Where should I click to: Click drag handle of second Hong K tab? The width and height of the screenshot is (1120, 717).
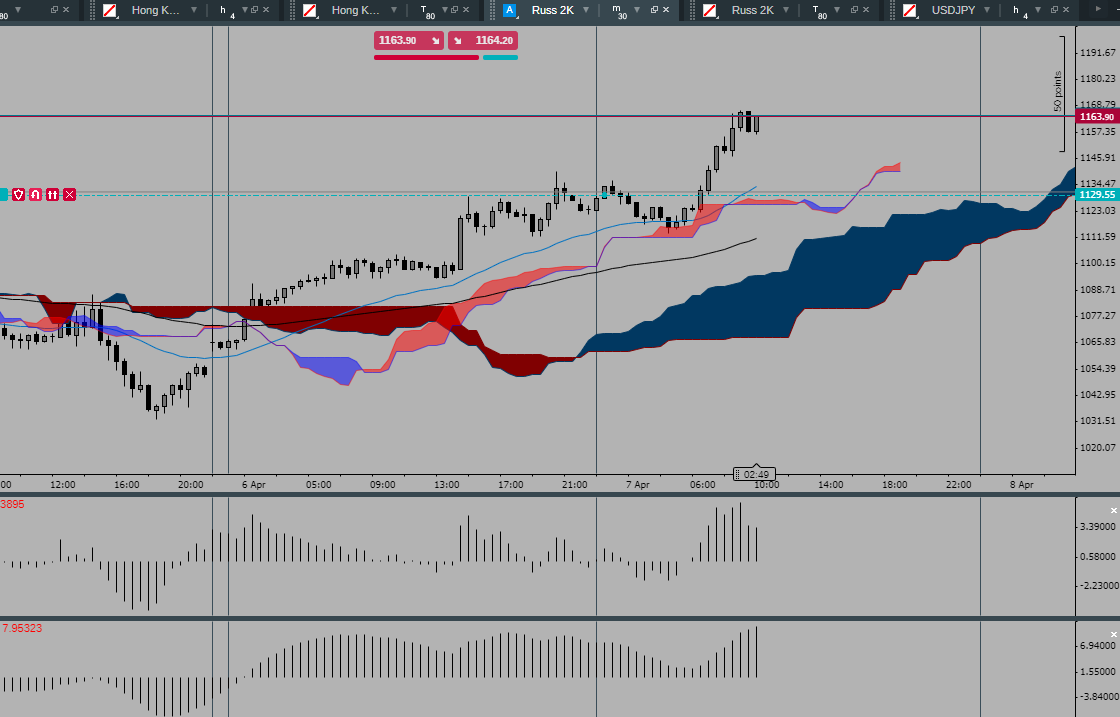pyautogui.click(x=293, y=10)
